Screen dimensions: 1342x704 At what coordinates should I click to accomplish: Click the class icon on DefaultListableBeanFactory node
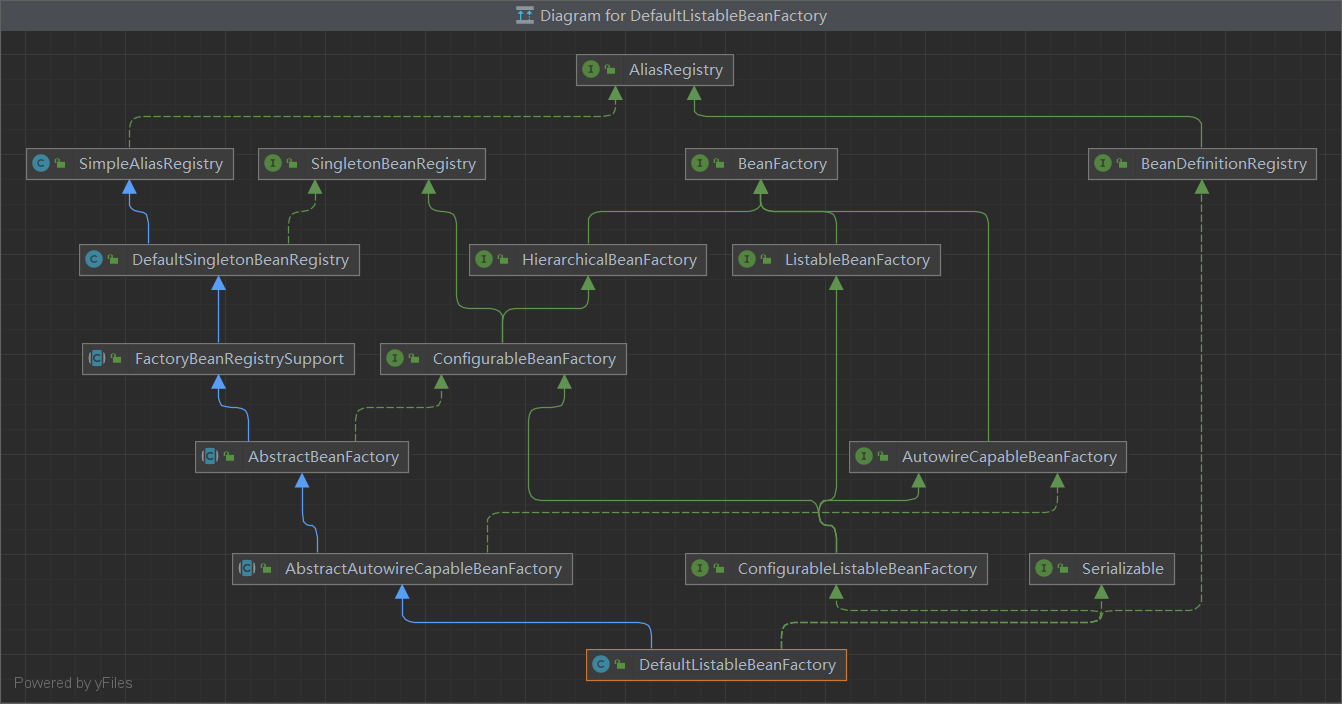click(601, 665)
